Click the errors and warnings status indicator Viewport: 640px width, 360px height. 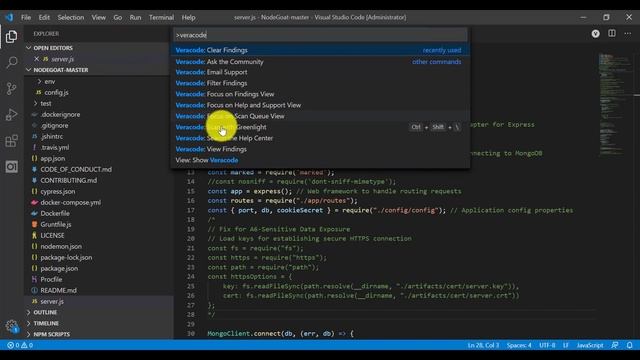tap(20, 345)
